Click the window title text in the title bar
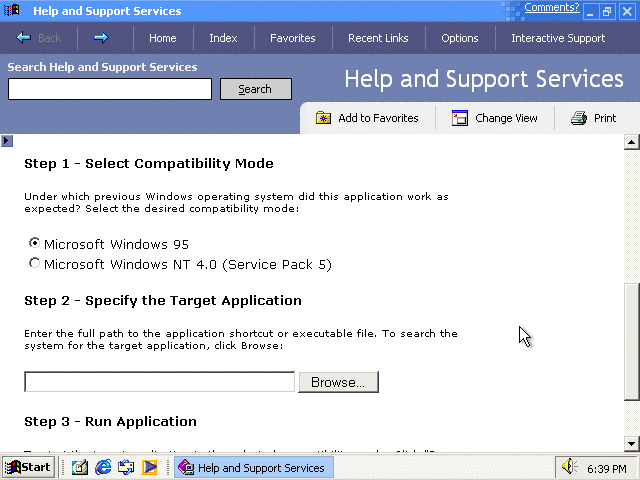Image resolution: width=640 pixels, height=480 pixels. coord(107,11)
